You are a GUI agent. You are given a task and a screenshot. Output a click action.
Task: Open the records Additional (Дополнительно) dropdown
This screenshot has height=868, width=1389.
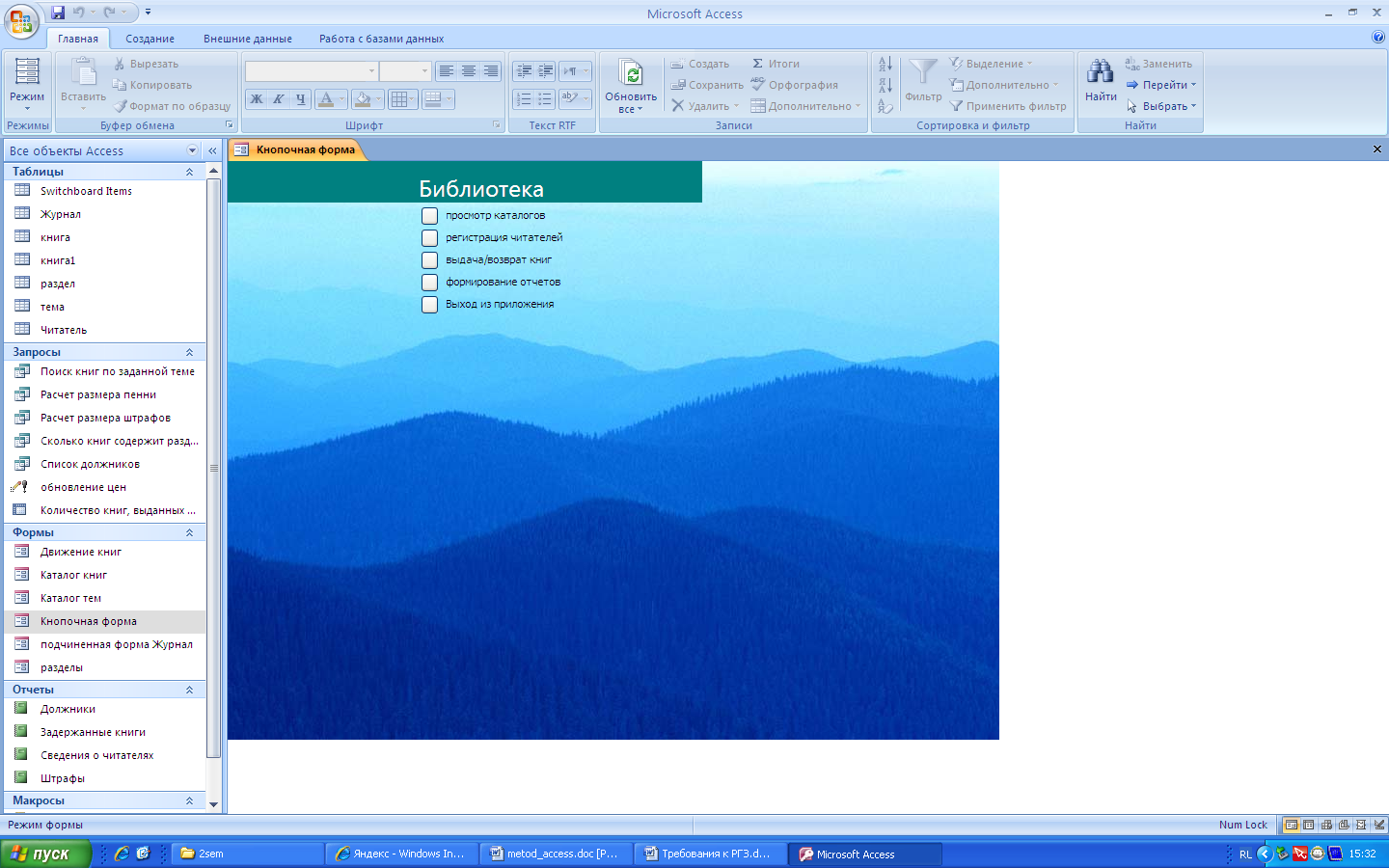pos(805,106)
